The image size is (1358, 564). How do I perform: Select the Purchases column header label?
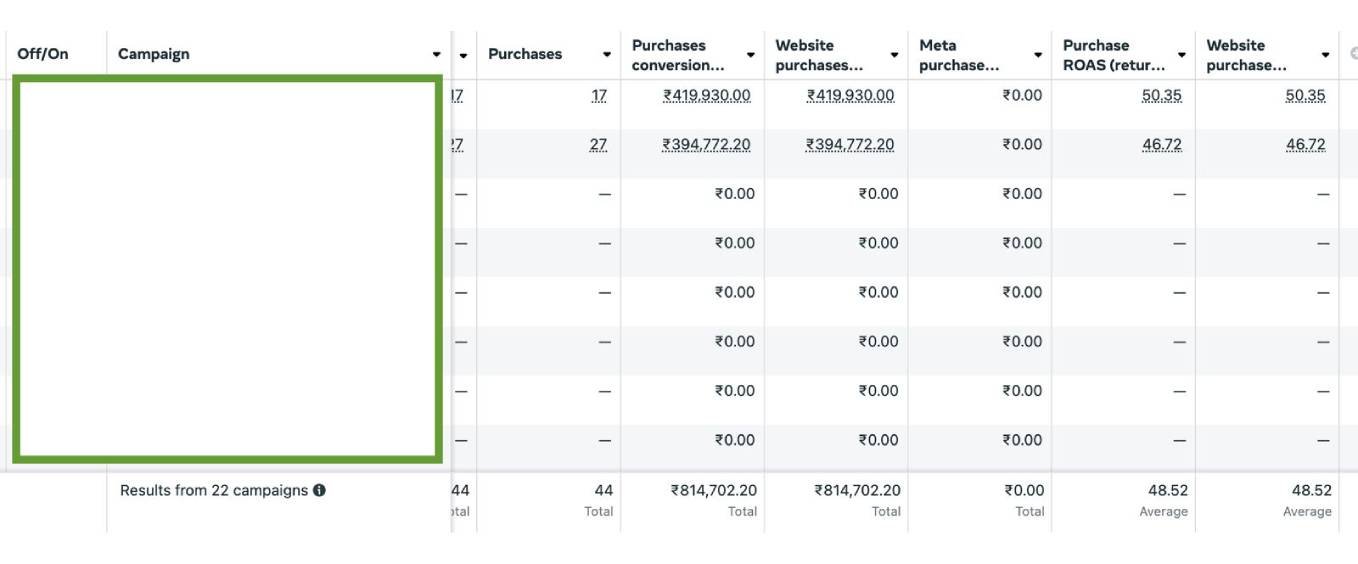point(525,54)
